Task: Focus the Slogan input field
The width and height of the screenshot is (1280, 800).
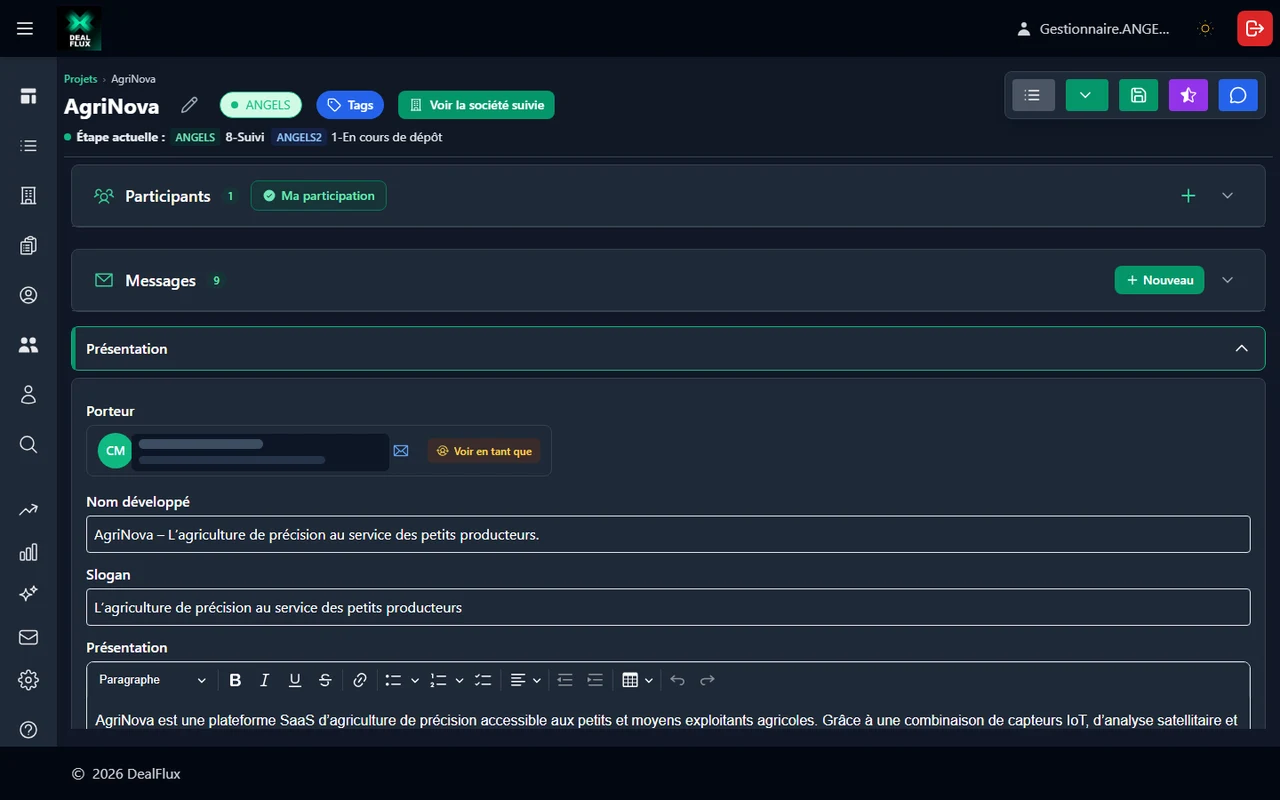Action: (x=668, y=607)
